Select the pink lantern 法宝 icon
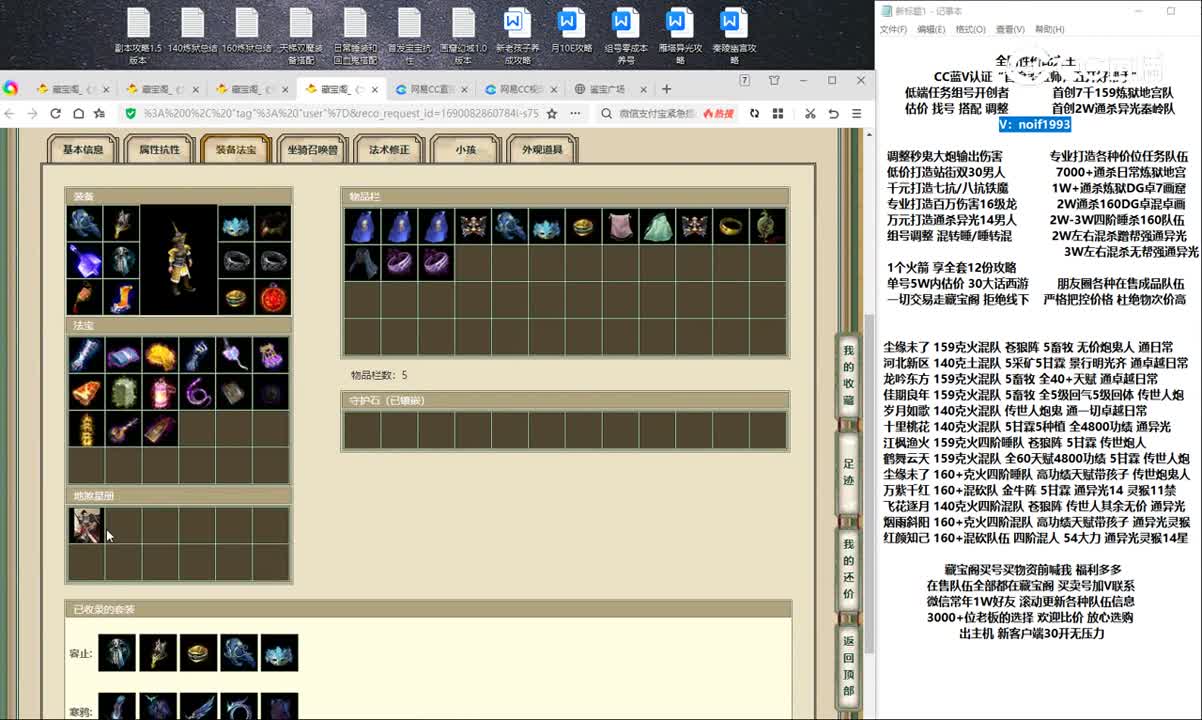Screen dimensions: 1202x720 tap(160, 392)
